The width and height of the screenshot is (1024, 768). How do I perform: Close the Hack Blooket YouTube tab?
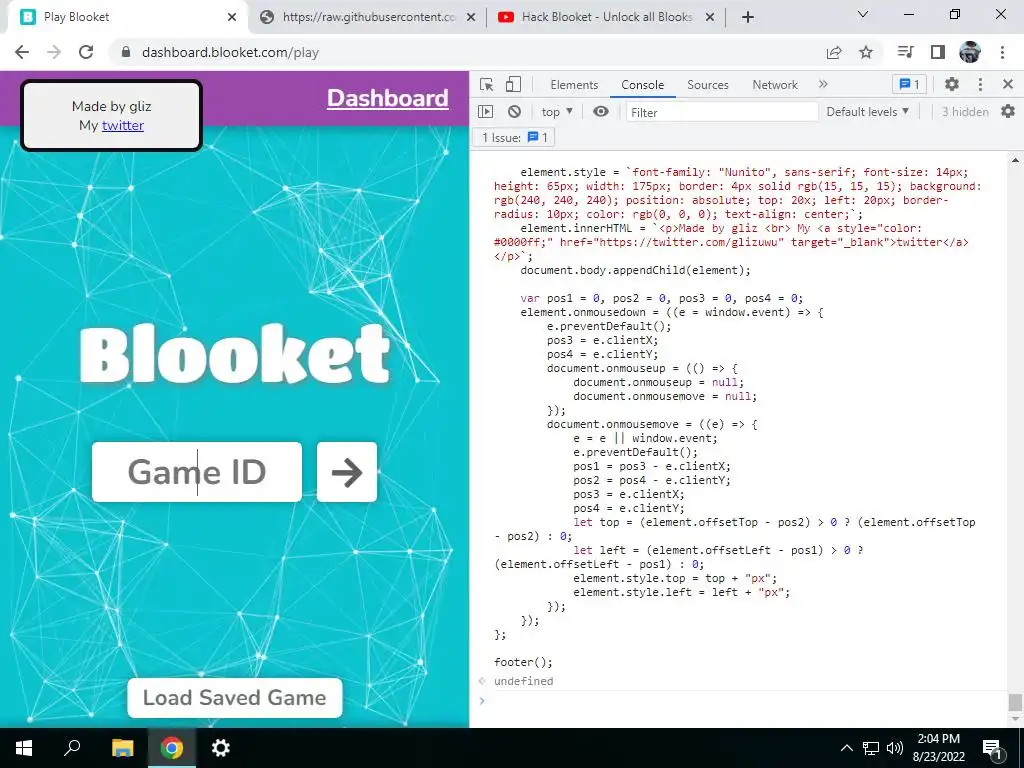(x=711, y=18)
